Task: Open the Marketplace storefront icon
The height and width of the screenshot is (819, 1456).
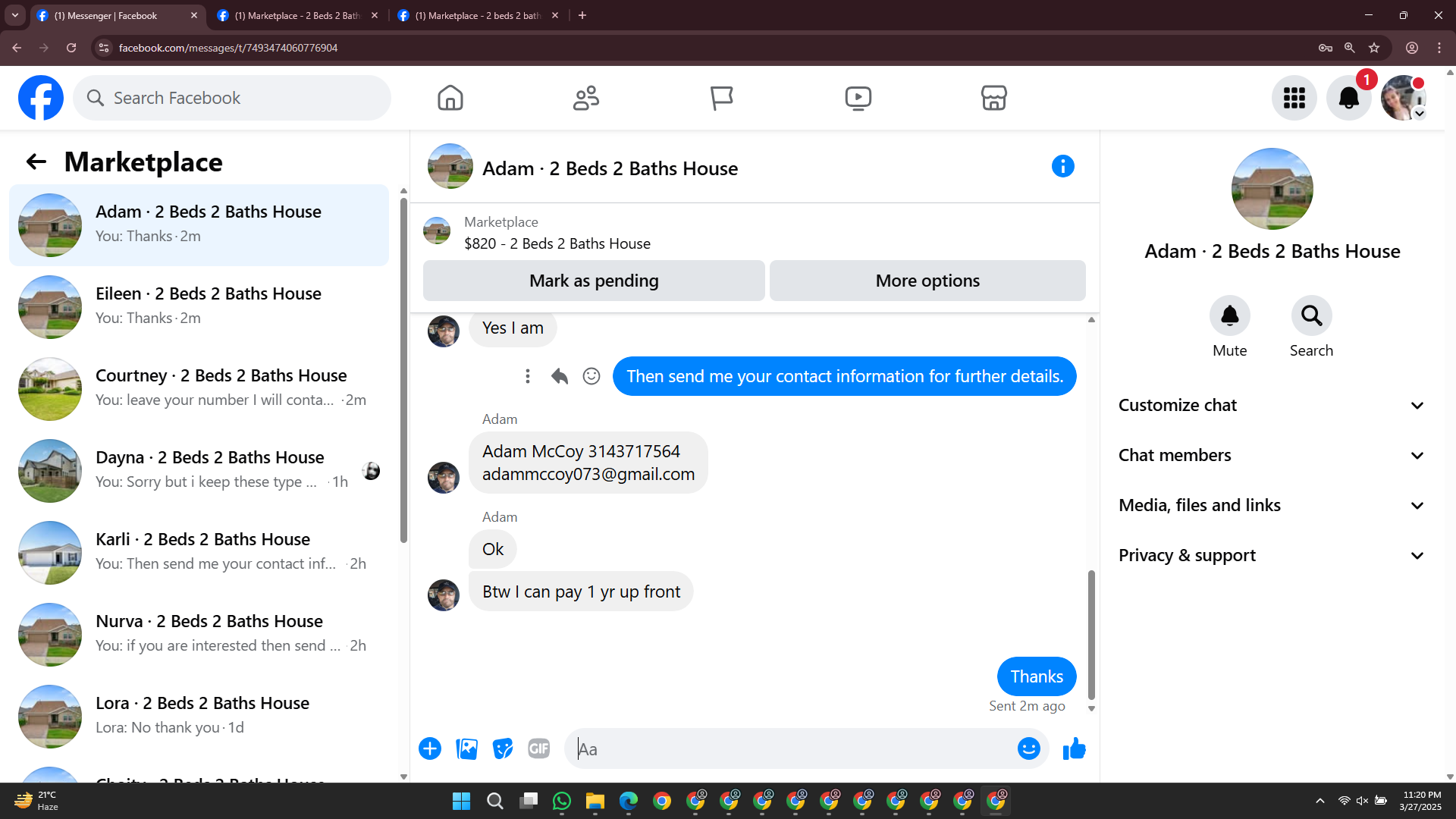Action: [993, 98]
